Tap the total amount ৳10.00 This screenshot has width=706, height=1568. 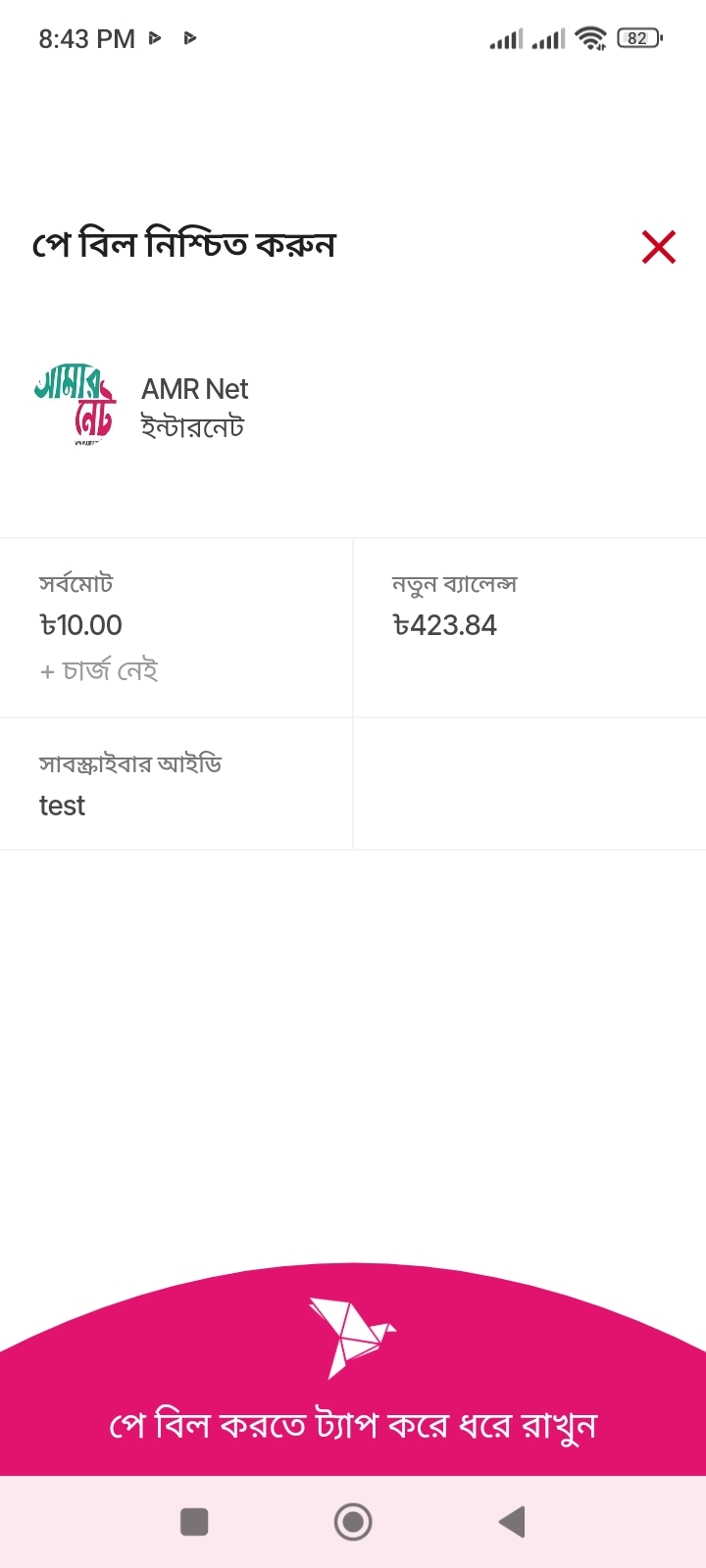click(81, 625)
